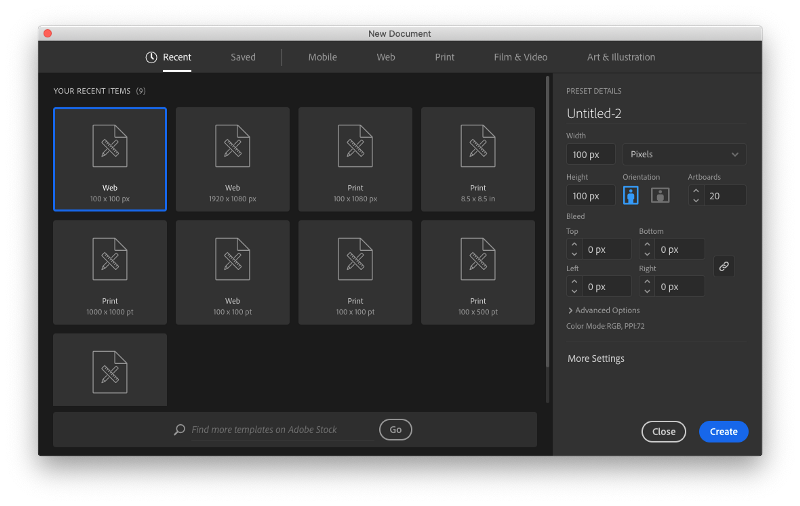This screenshot has width=800, height=506.
Task: Increase the Left bleed value
Action: pyautogui.click(x=574, y=282)
